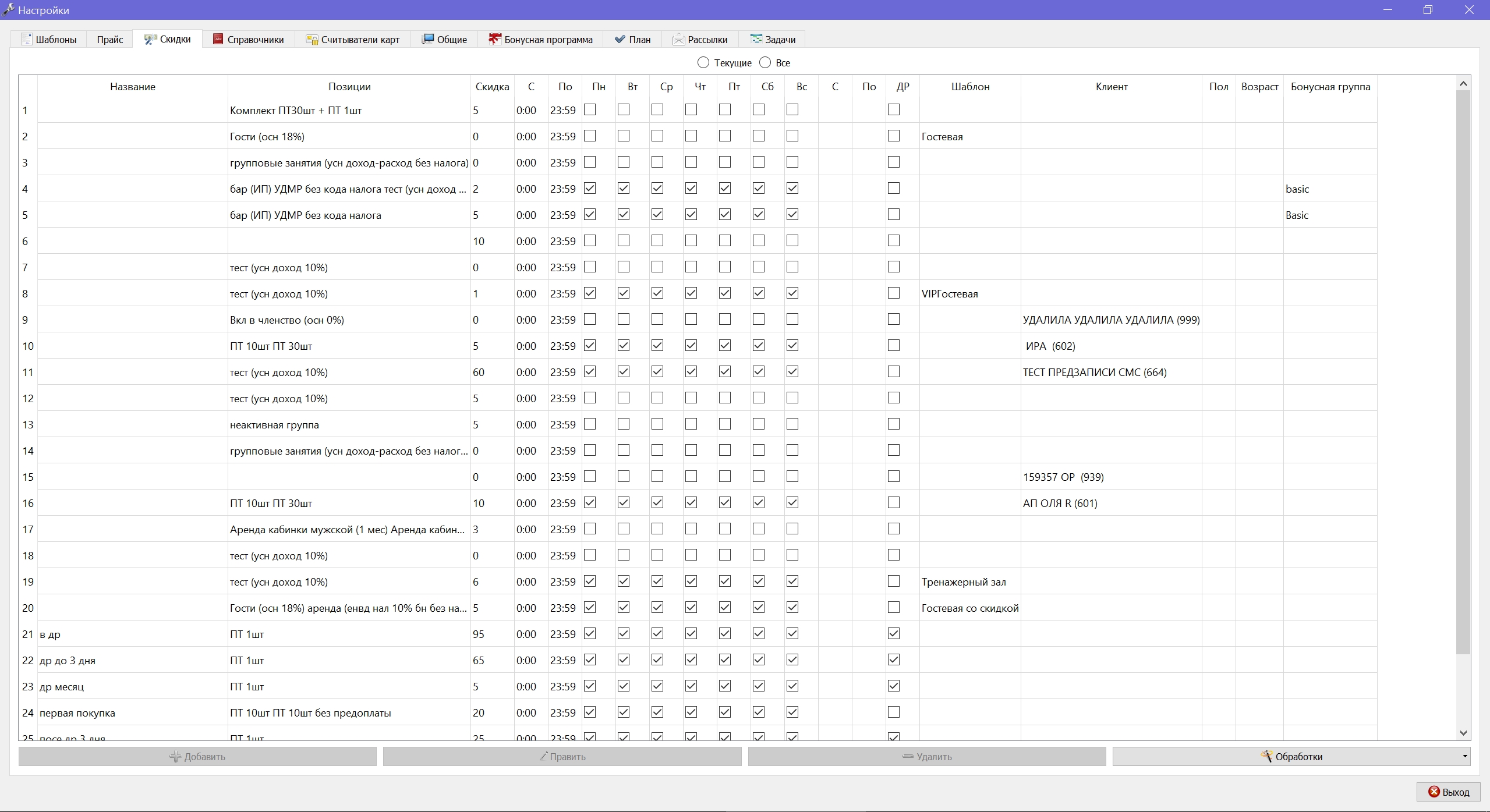
Task: Uncheck Вс checkbox in row 11
Action: click(792, 371)
